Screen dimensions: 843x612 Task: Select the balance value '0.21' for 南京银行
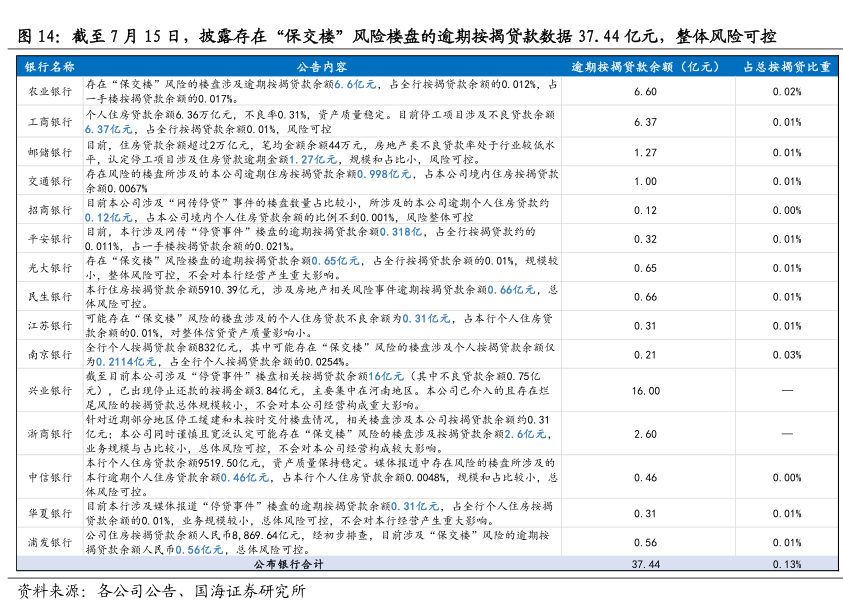pyautogui.click(x=645, y=355)
